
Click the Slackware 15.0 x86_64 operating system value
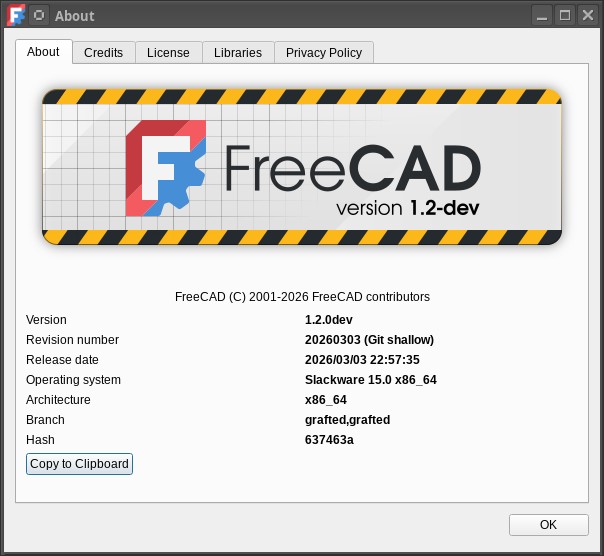point(370,380)
